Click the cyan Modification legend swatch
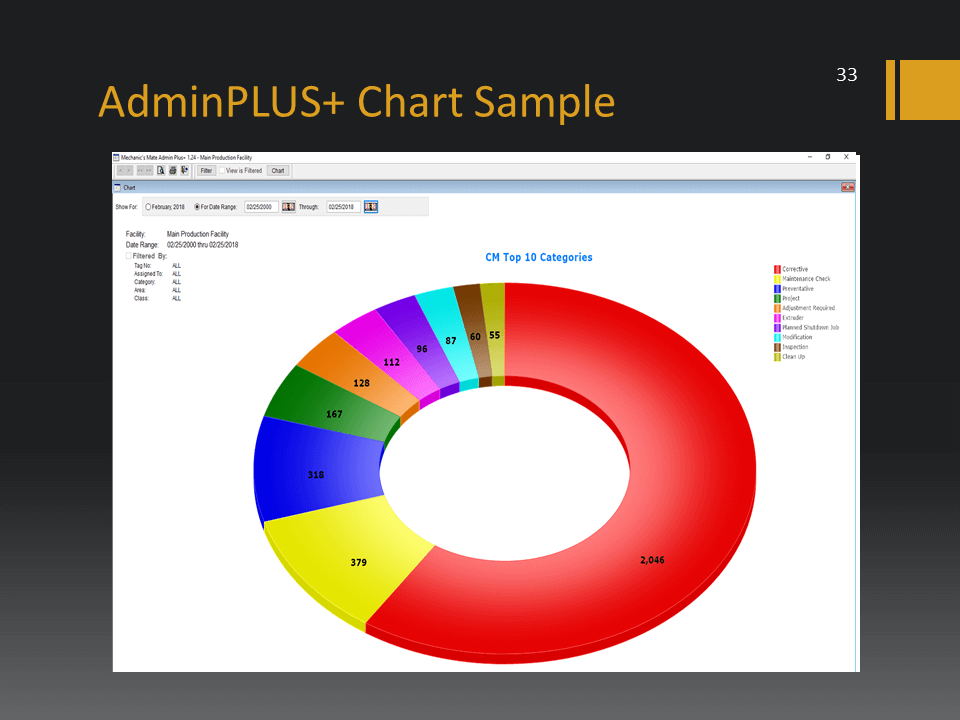 coord(777,337)
